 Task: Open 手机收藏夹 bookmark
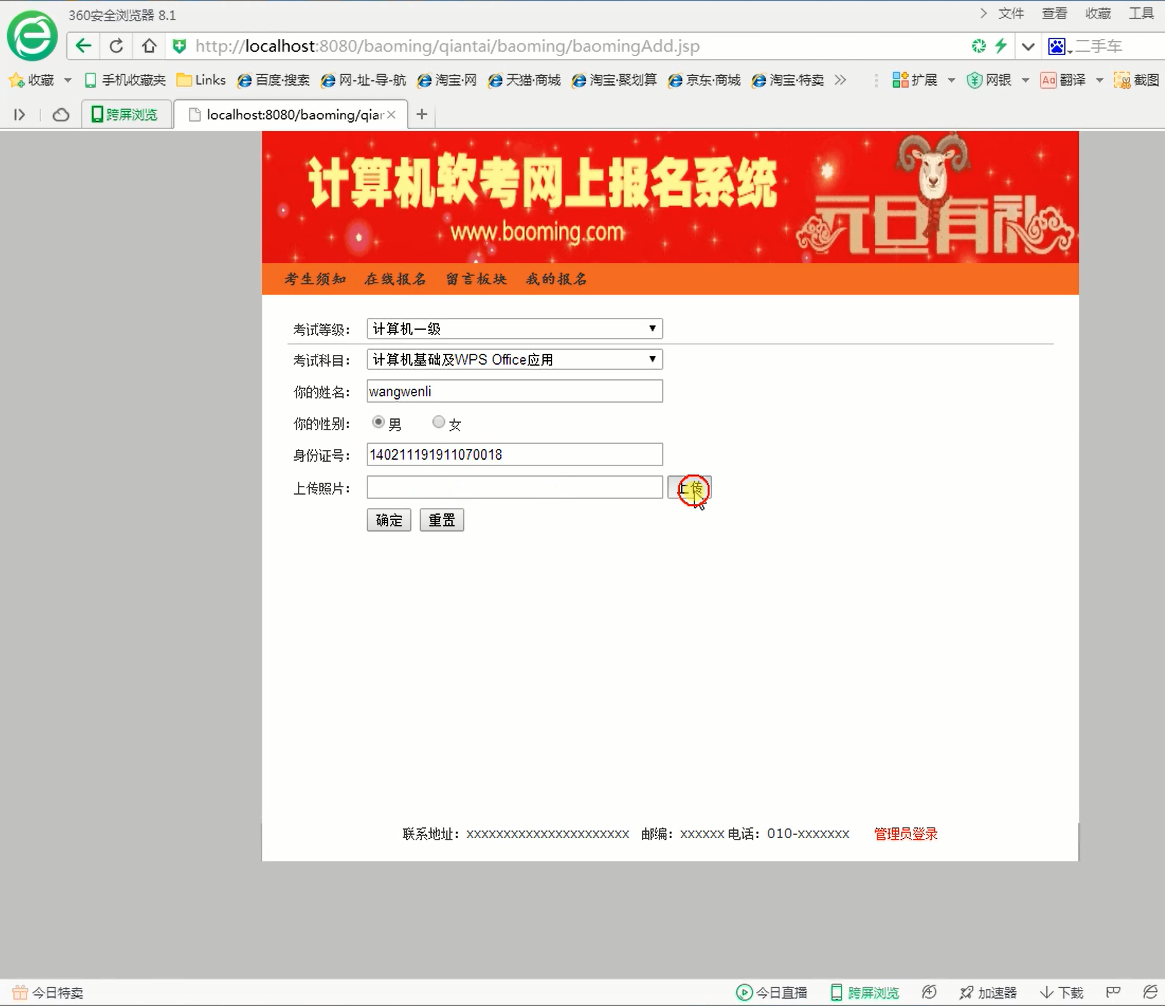[x=125, y=80]
